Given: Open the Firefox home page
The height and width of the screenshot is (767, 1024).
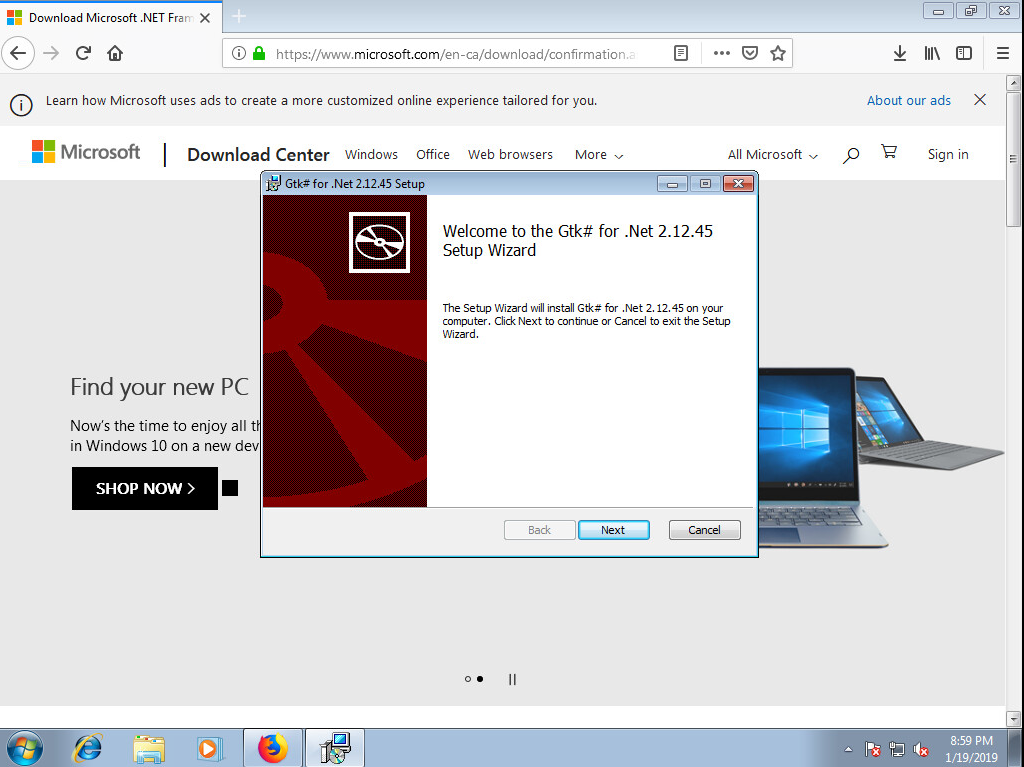Looking at the screenshot, I should coord(115,54).
